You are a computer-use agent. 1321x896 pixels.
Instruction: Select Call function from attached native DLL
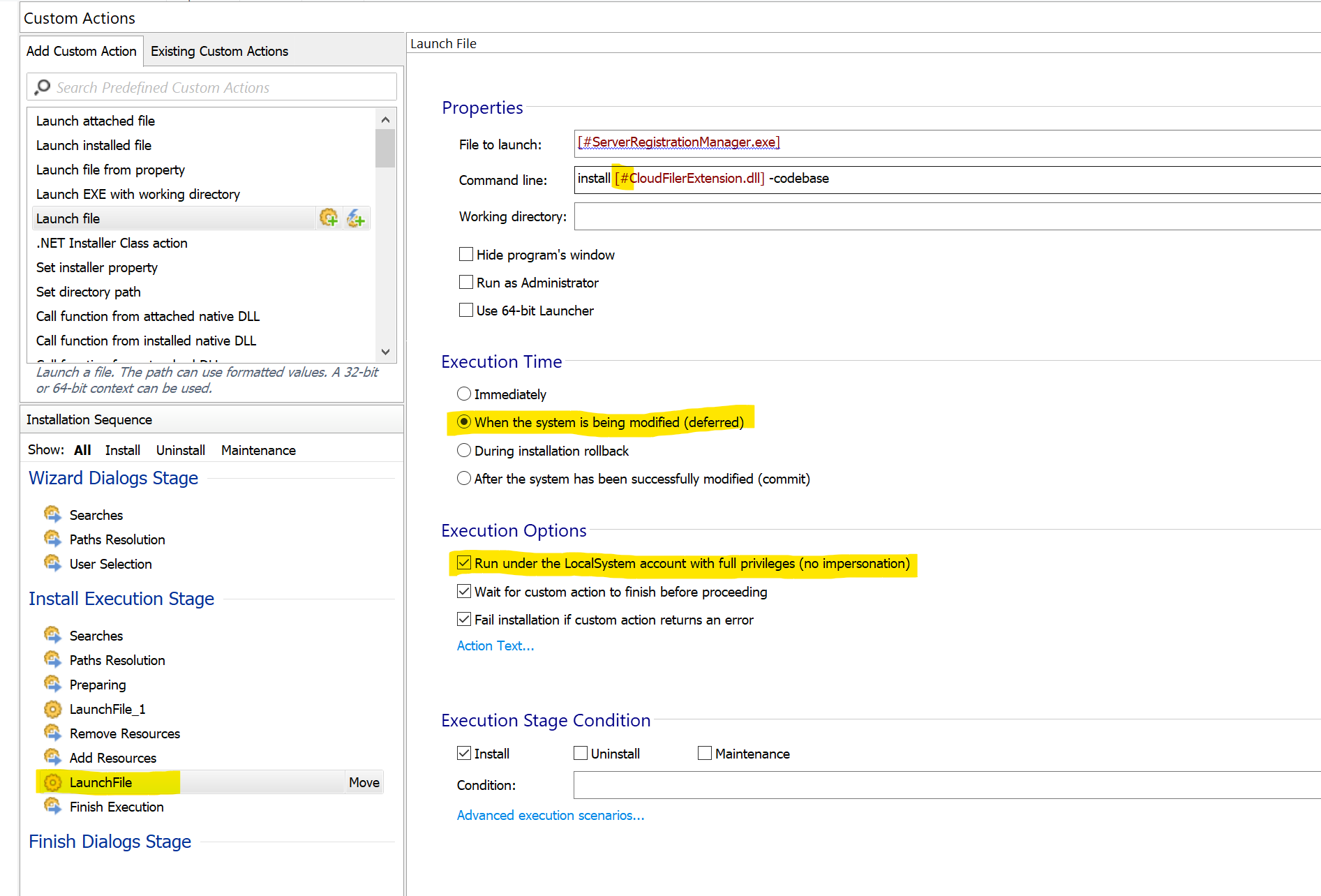tap(148, 316)
